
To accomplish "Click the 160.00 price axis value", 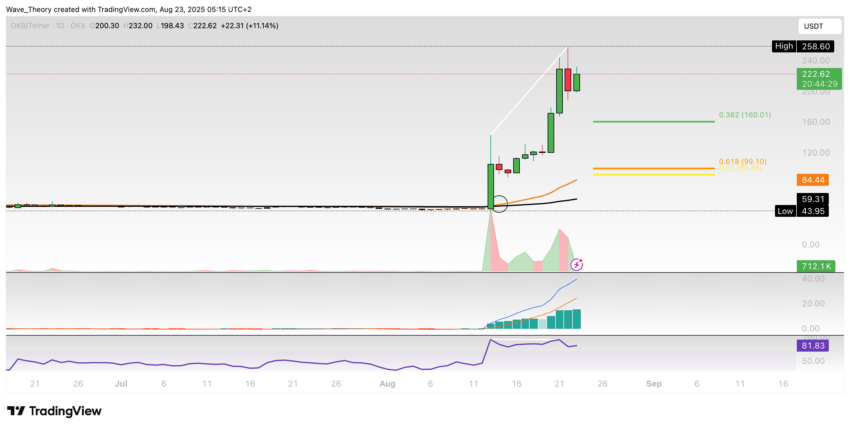I will pos(816,122).
